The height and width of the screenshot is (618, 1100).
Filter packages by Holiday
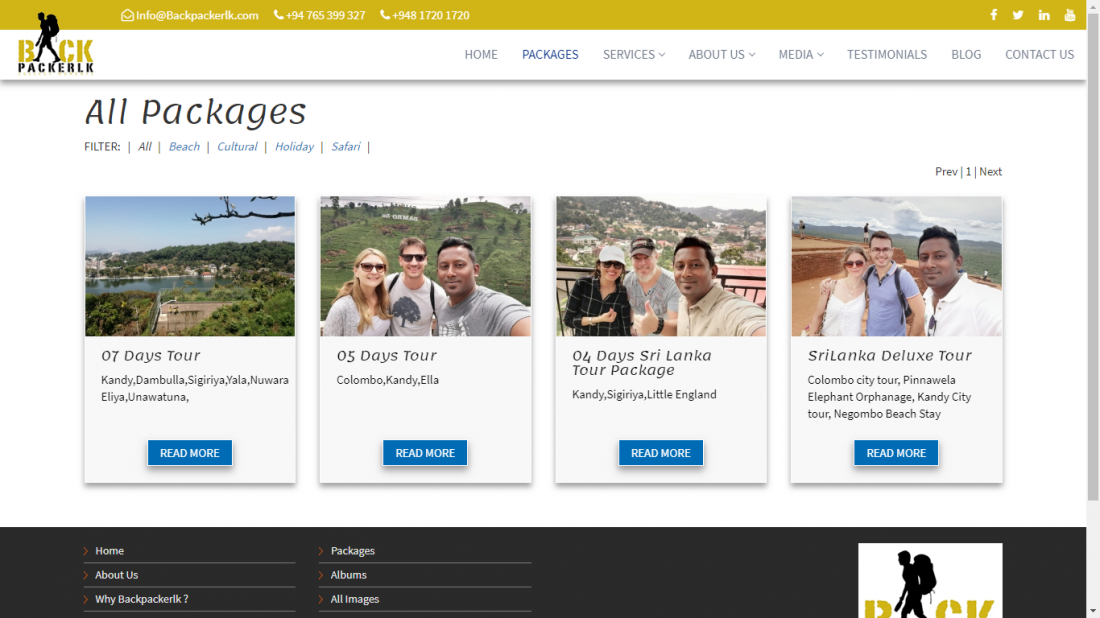pyautogui.click(x=294, y=147)
